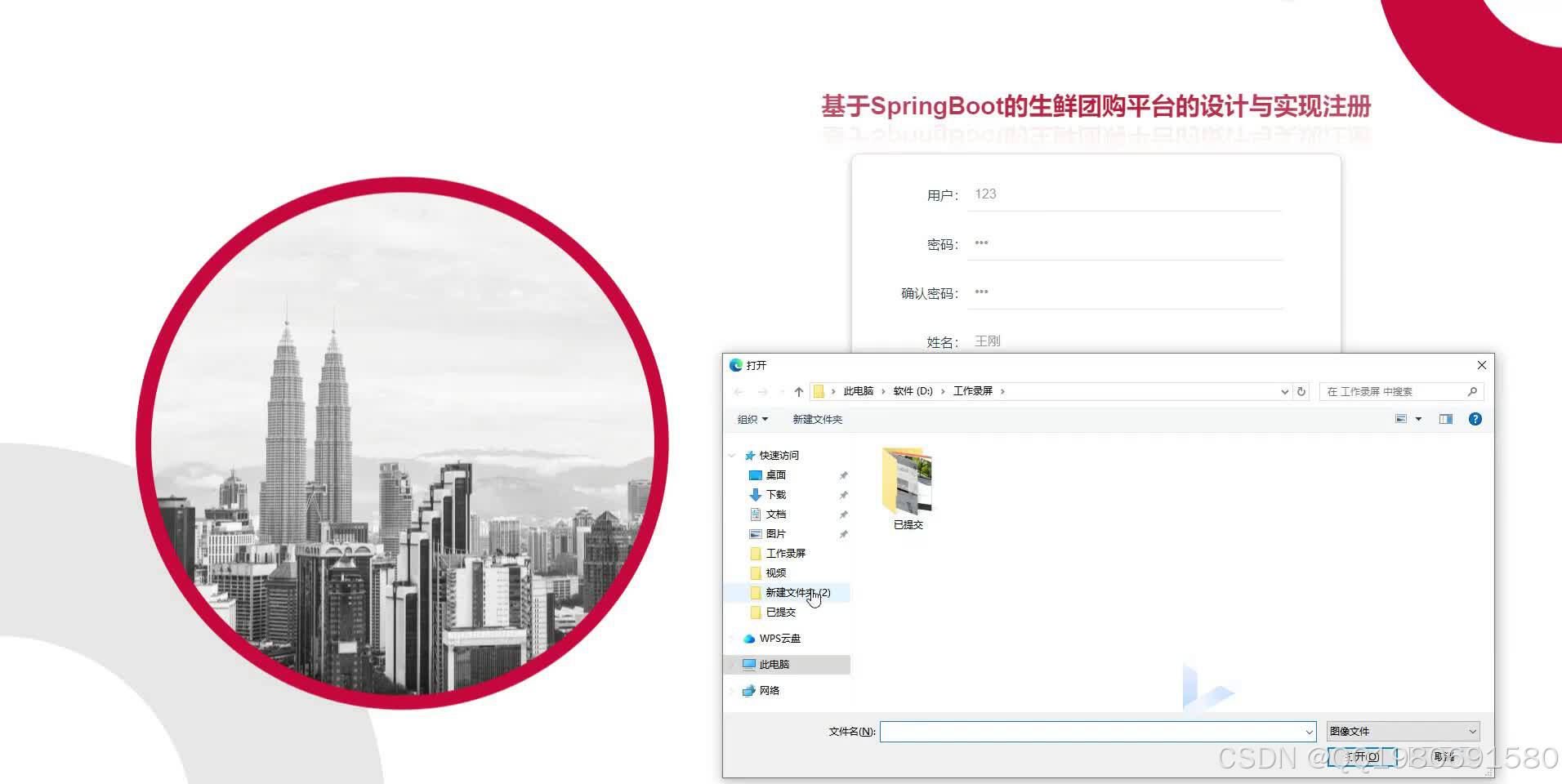Open the 已提交 folder thumbnail
Image resolution: width=1562 pixels, height=784 pixels.
point(907,483)
